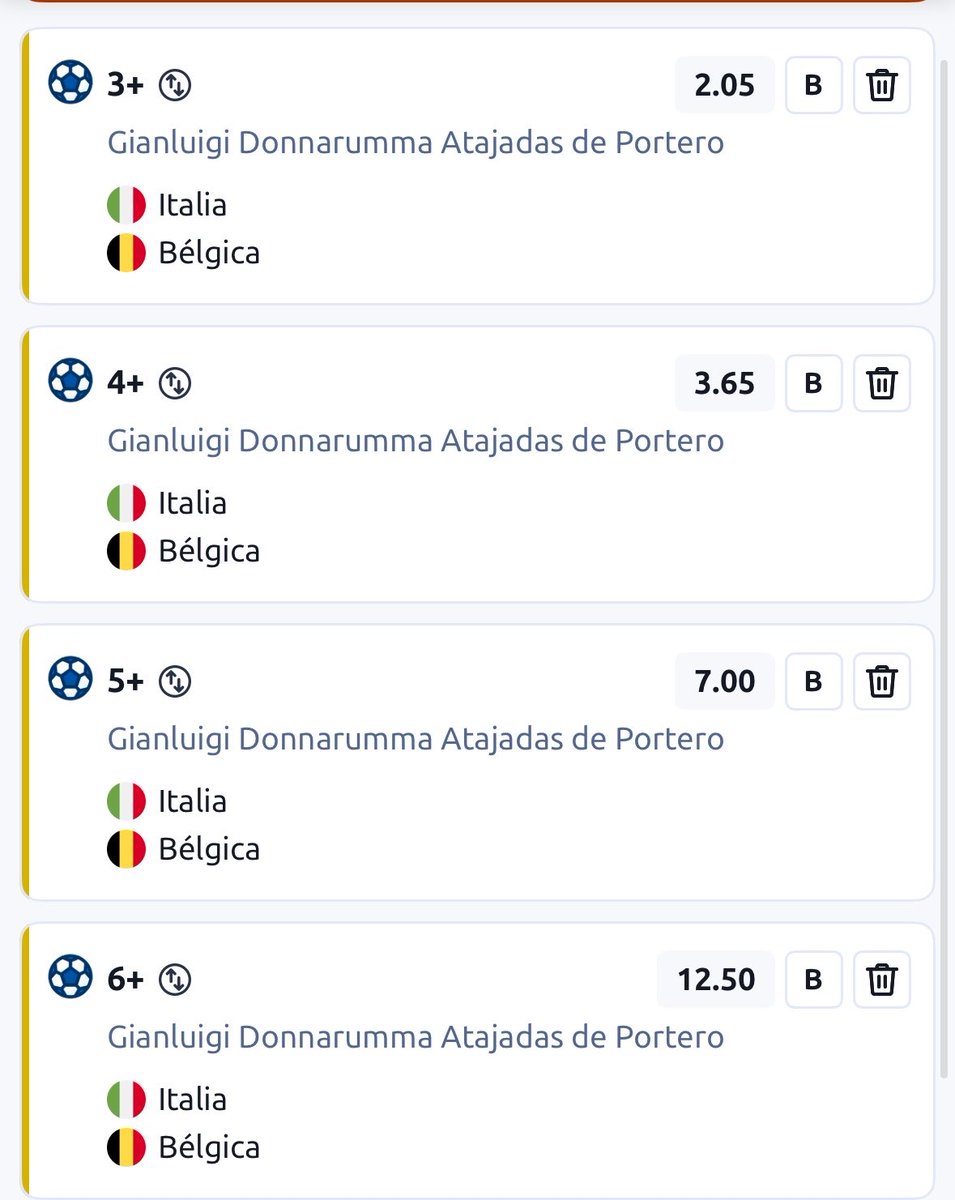955x1200 pixels.
Task: Open market link in the 3+ card
Action: pyautogui.click(x=416, y=143)
